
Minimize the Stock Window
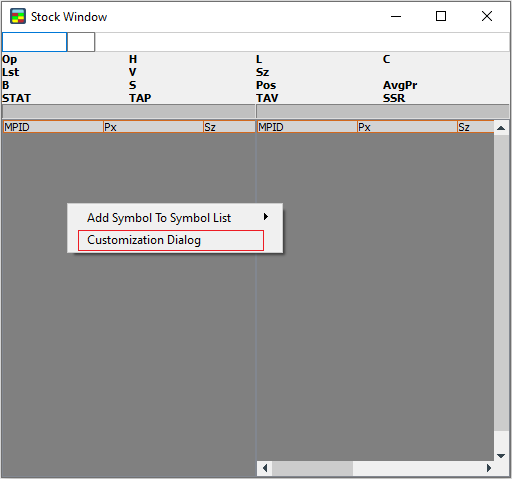click(x=396, y=16)
